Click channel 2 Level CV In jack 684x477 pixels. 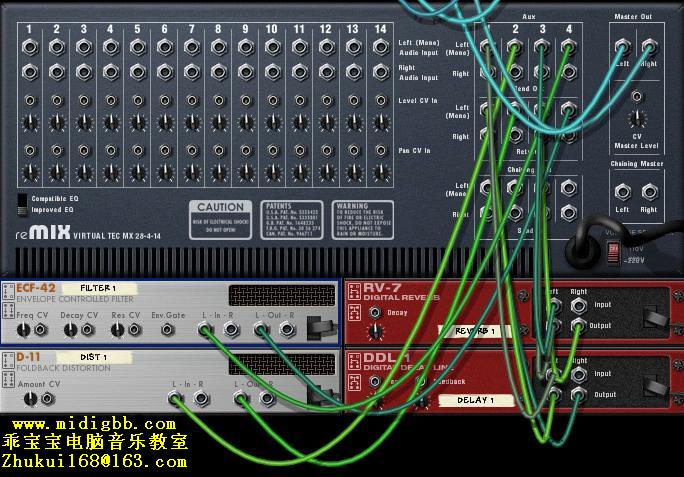(57, 101)
